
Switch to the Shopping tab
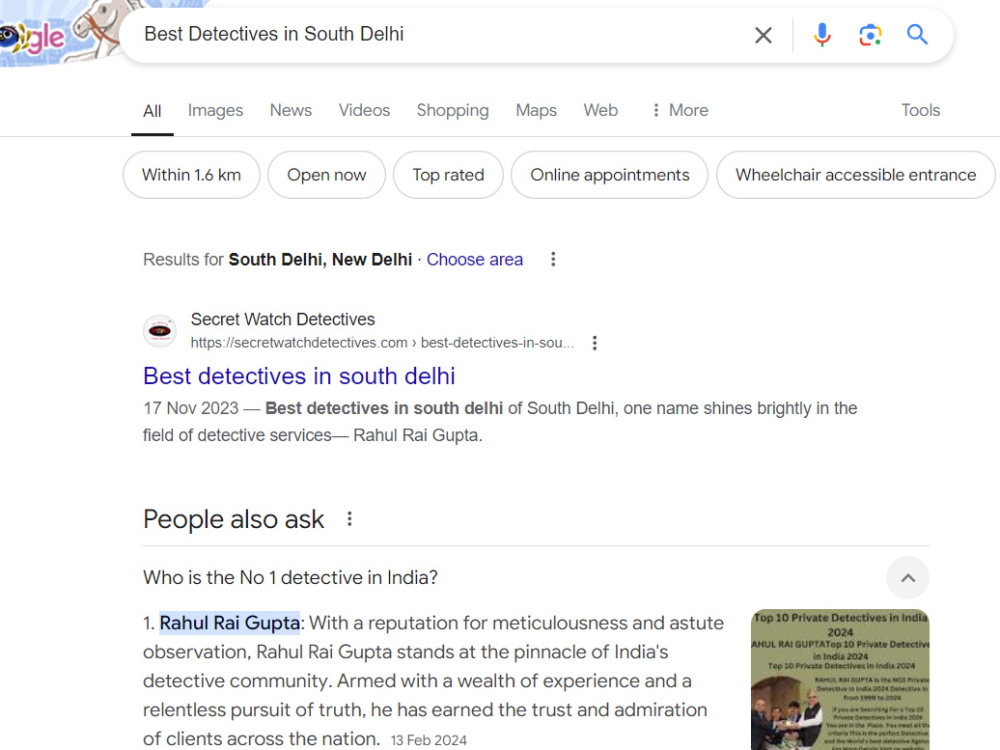[x=453, y=110]
